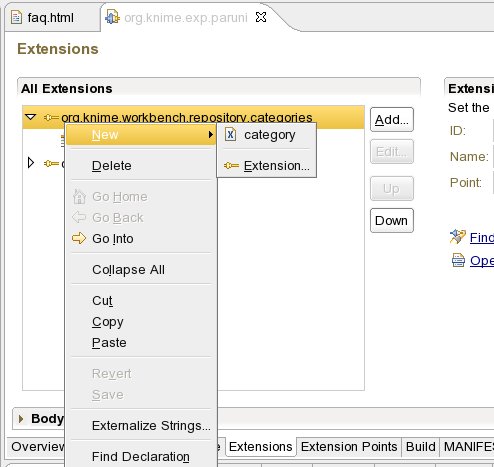This screenshot has width=494, height=467.
Task: Expand the second collapsed extension node
Action: 31,163
